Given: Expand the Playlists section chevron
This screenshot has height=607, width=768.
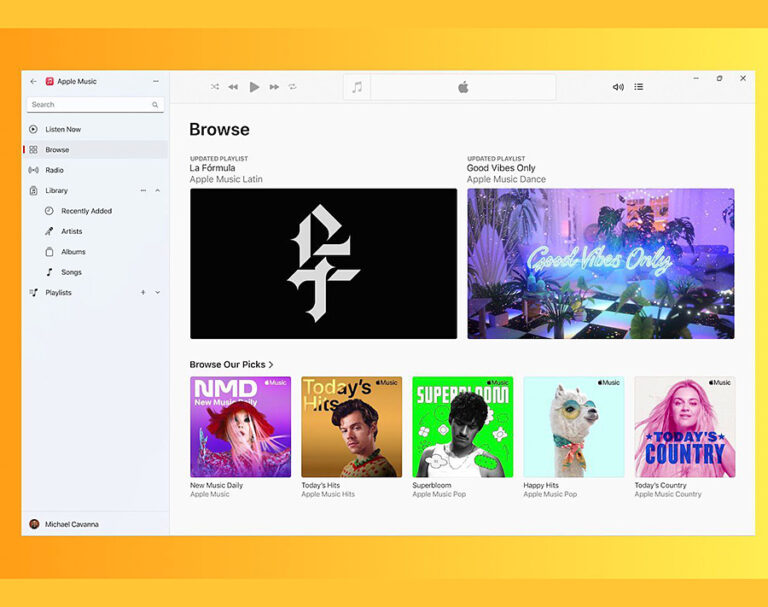Looking at the screenshot, I should click(x=158, y=292).
